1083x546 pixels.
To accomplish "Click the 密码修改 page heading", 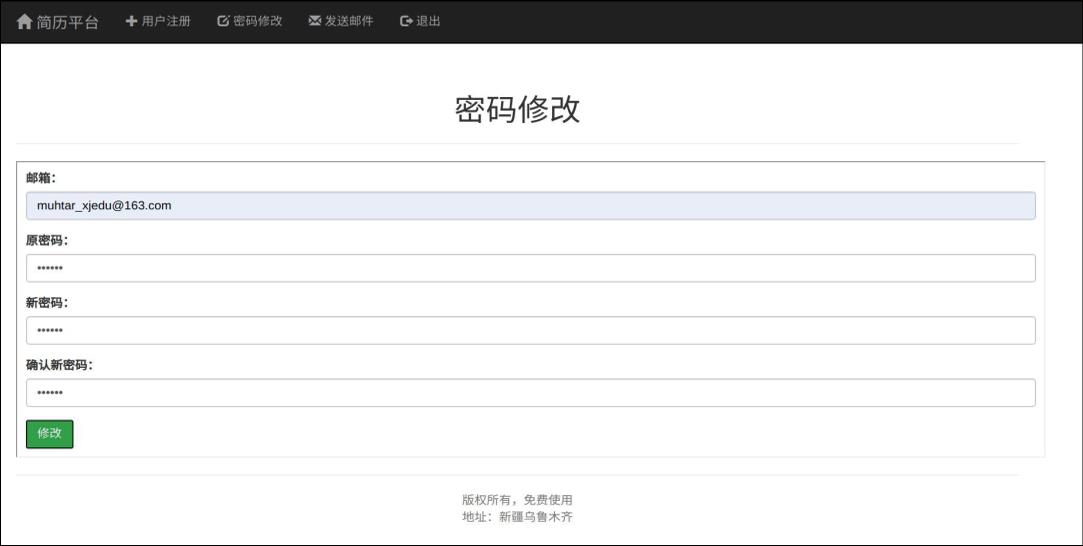I will tap(517, 109).
